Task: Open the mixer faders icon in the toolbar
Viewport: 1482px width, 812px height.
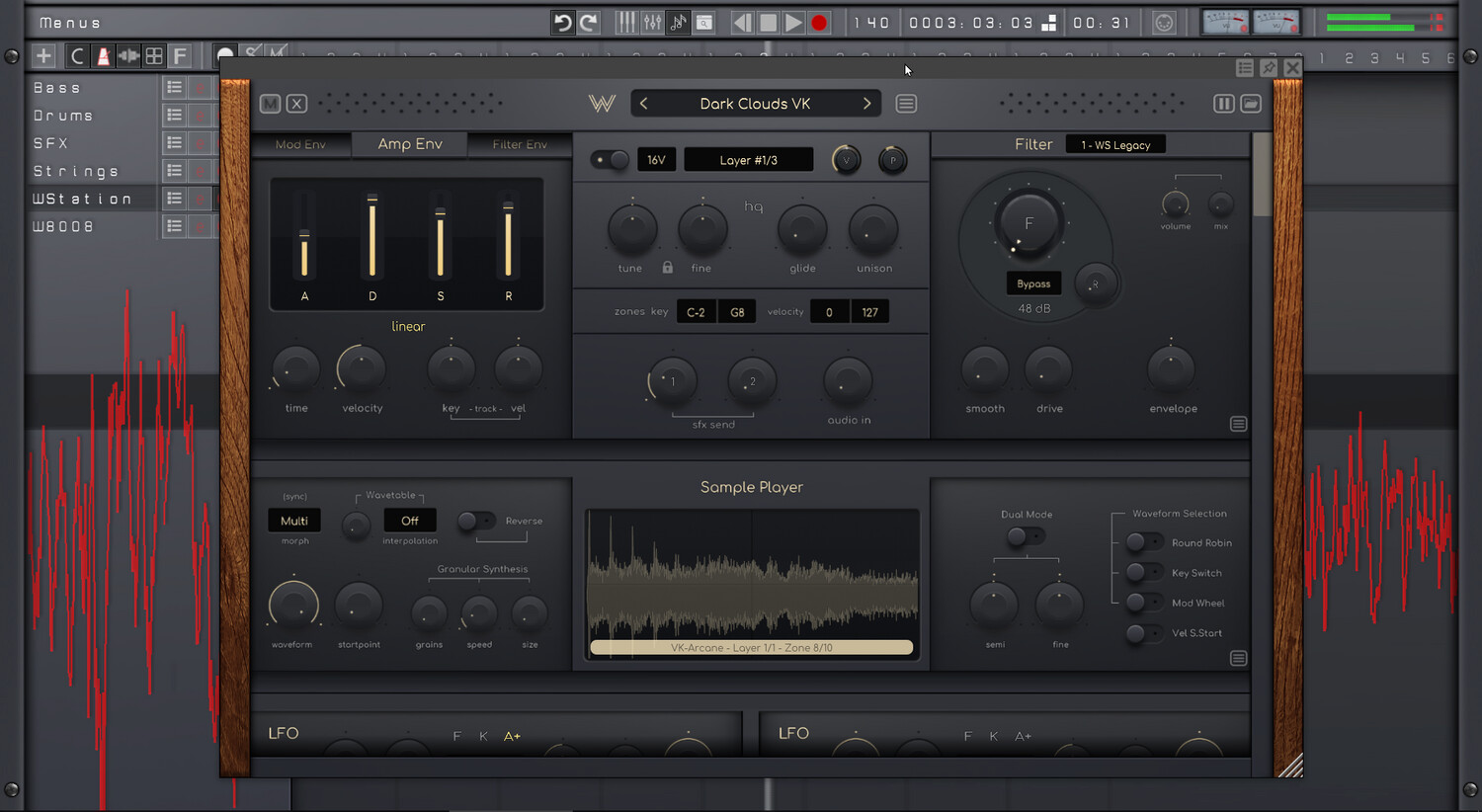Action: (x=652, y=22)
